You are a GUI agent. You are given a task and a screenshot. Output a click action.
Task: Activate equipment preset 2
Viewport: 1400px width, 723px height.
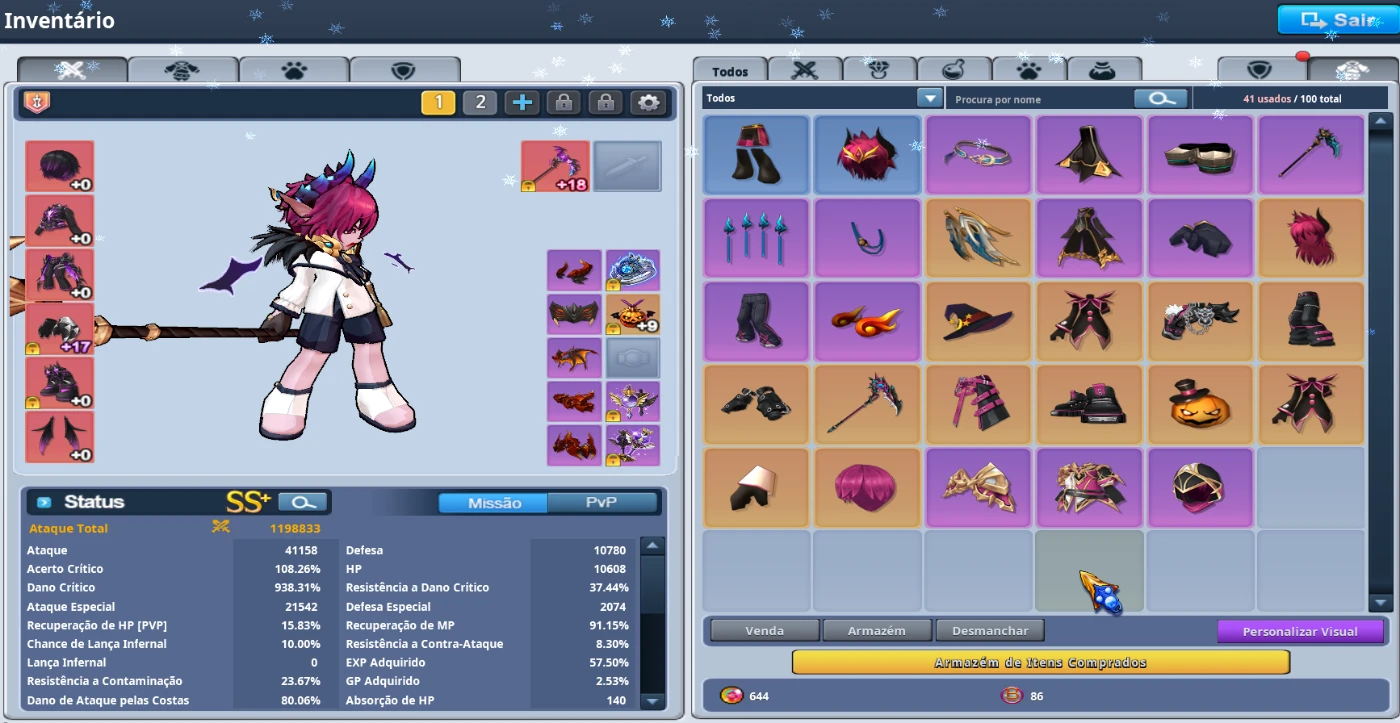(480, 102)
